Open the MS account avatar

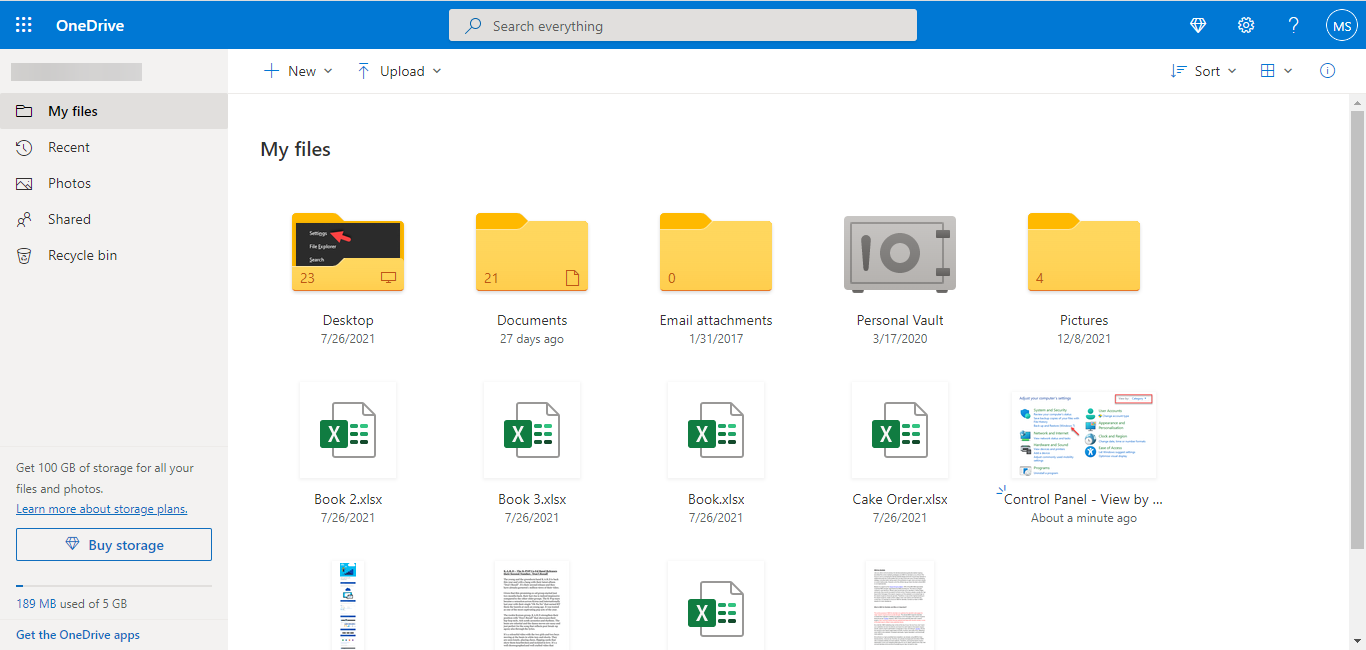point(1341,26)
